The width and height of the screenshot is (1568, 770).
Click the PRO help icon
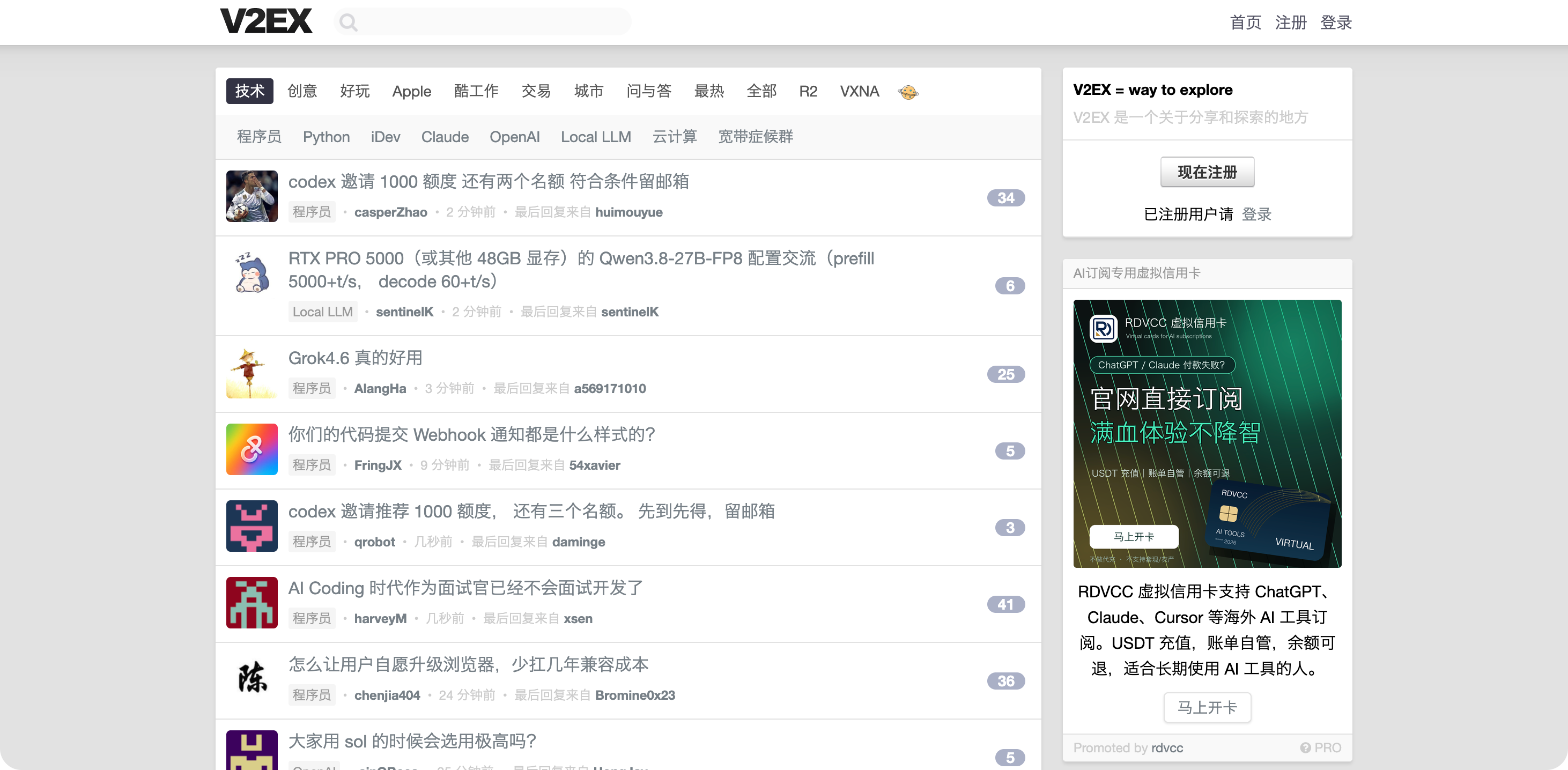click(x=1305, y=747)
